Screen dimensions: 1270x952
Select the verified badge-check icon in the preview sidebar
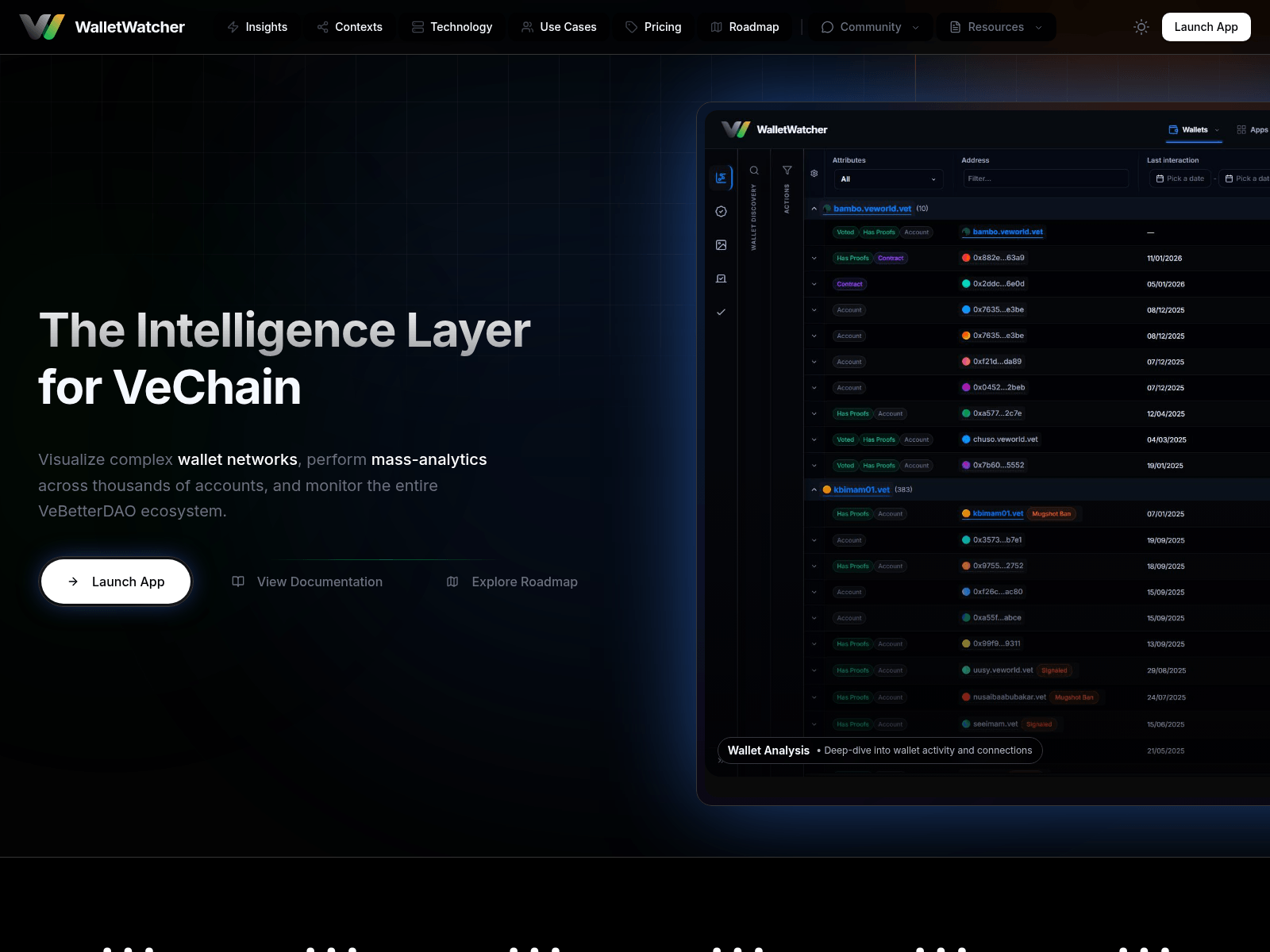[721, 211]
